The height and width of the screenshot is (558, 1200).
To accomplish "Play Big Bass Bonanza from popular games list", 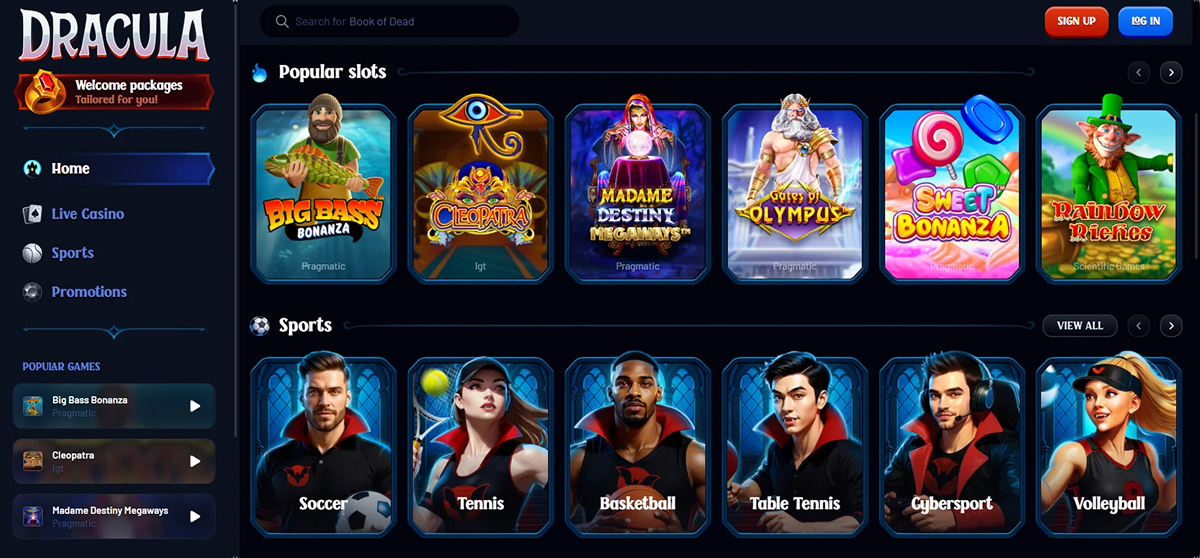I will [x=195, y=406].
